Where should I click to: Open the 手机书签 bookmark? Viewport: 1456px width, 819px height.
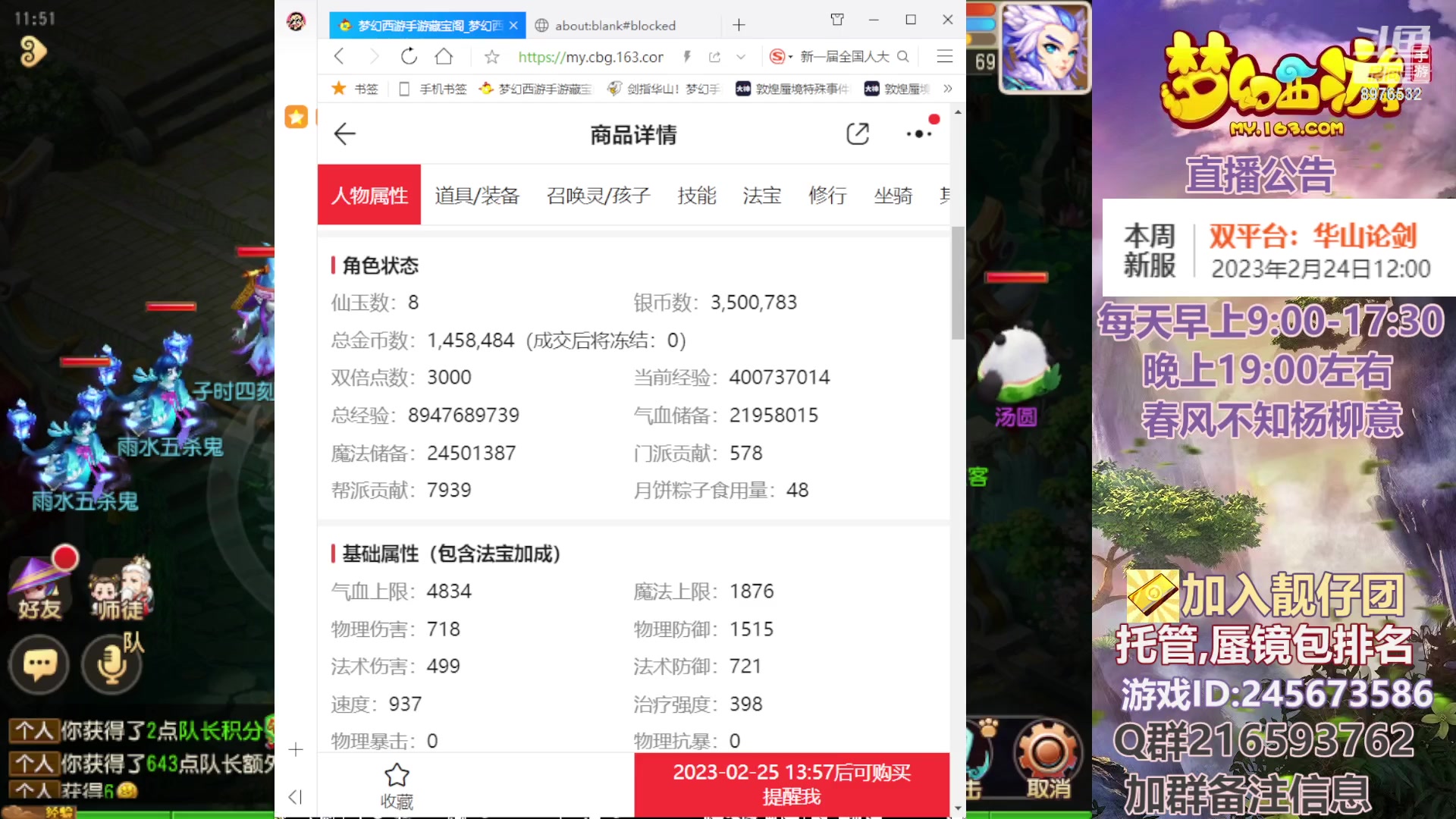pyautogui.click(x=433, y=89)
